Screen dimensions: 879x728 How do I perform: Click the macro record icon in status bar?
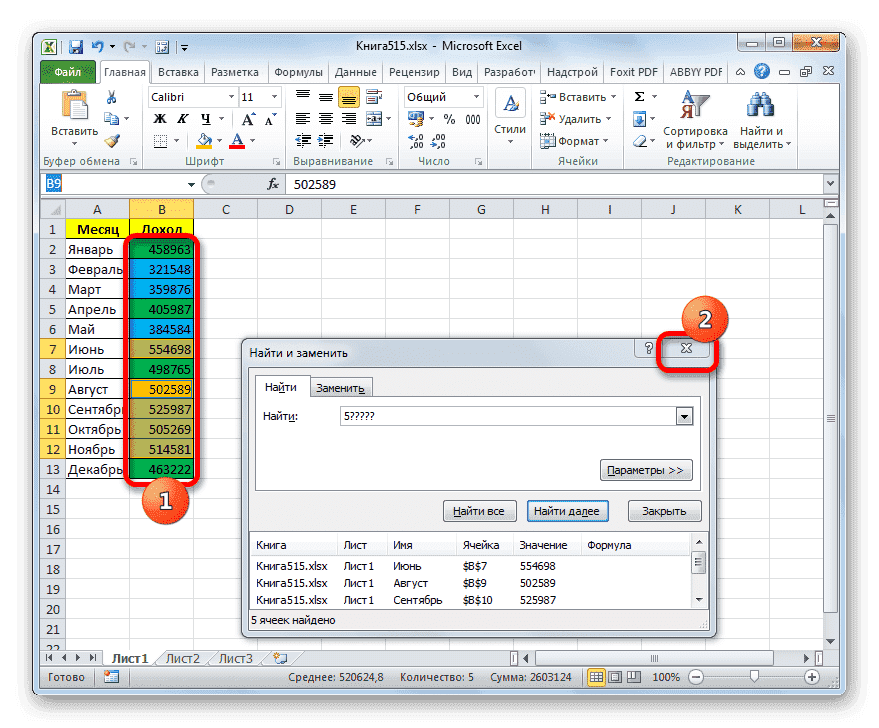coord(111,677)
